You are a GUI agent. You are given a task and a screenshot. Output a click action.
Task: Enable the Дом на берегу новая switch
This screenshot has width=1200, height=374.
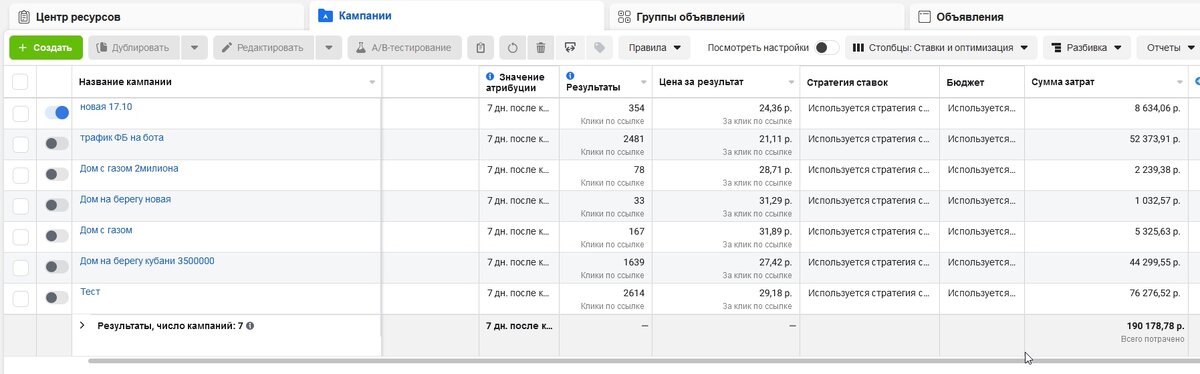57,205
